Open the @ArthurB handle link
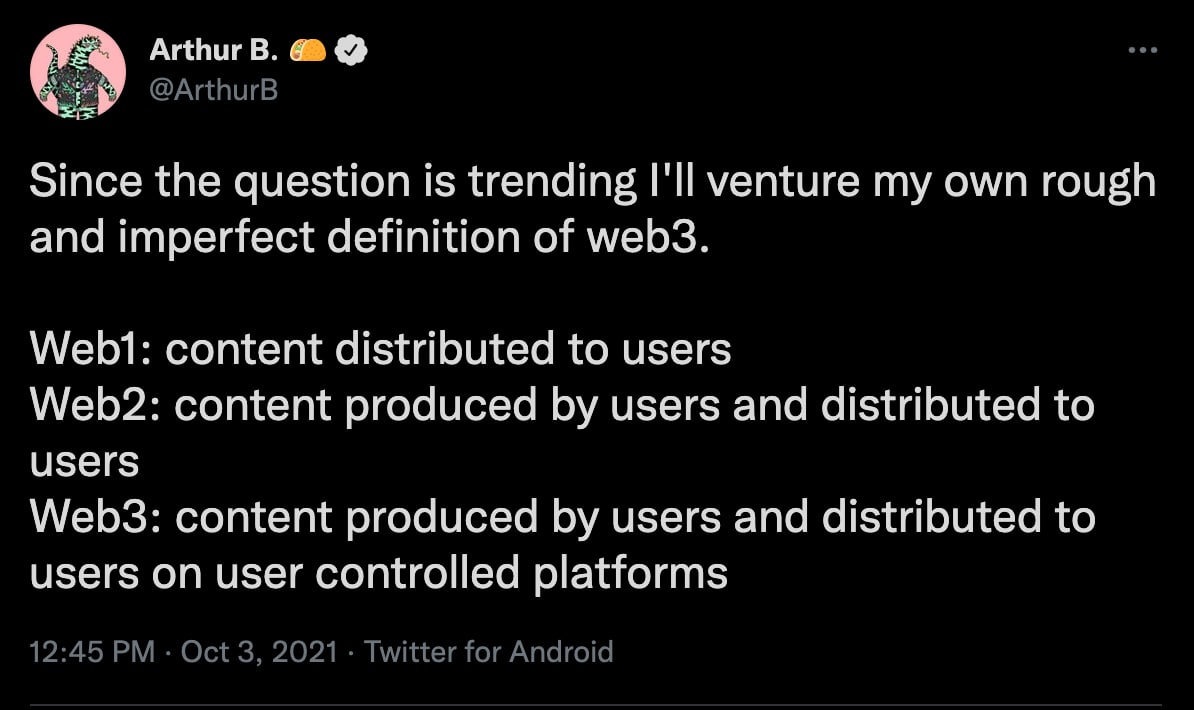1194x710 pixels. [x=214, y=90]
